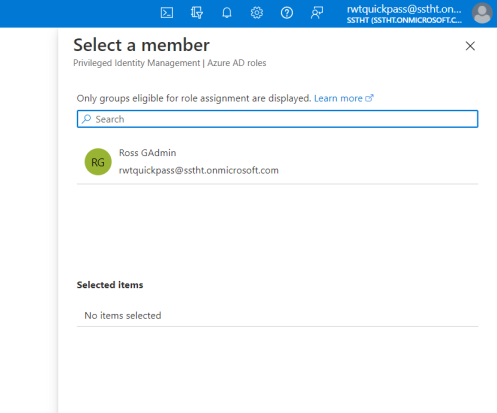Click the Selected items heading

coord(110,285)
